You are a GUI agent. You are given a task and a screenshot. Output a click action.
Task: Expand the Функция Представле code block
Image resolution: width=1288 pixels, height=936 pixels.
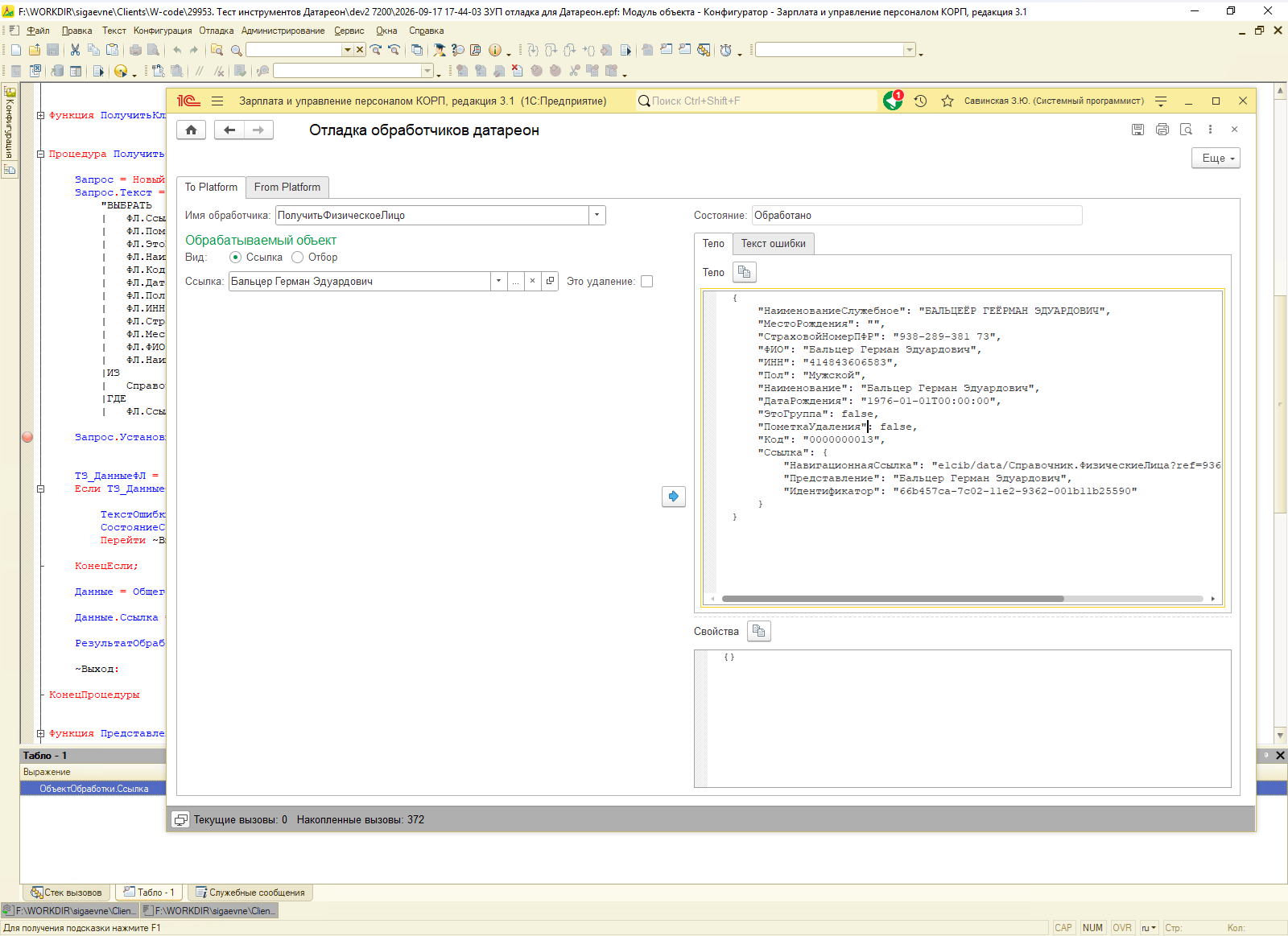(40, 733)
